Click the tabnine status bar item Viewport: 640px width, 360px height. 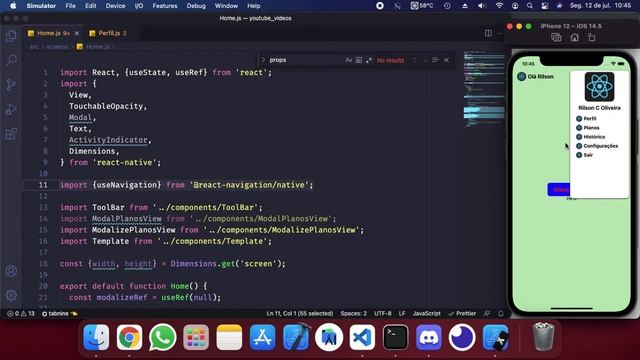point(60,313)
